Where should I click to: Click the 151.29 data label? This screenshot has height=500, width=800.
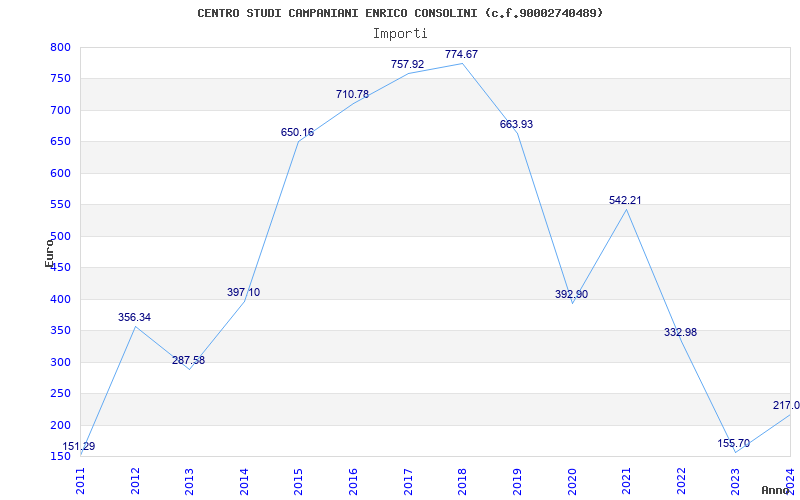79,446
